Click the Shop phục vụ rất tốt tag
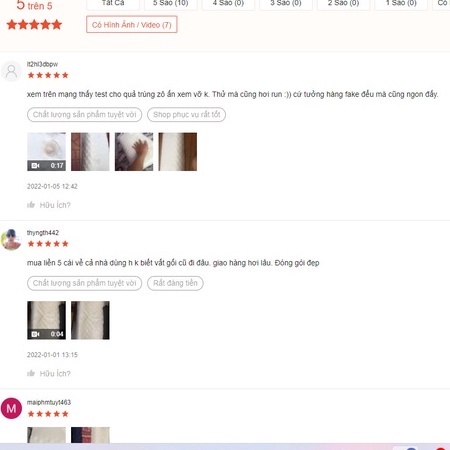The height and width of the screenshot is (450, 450). pyautogui.click(x=186, y=115)
